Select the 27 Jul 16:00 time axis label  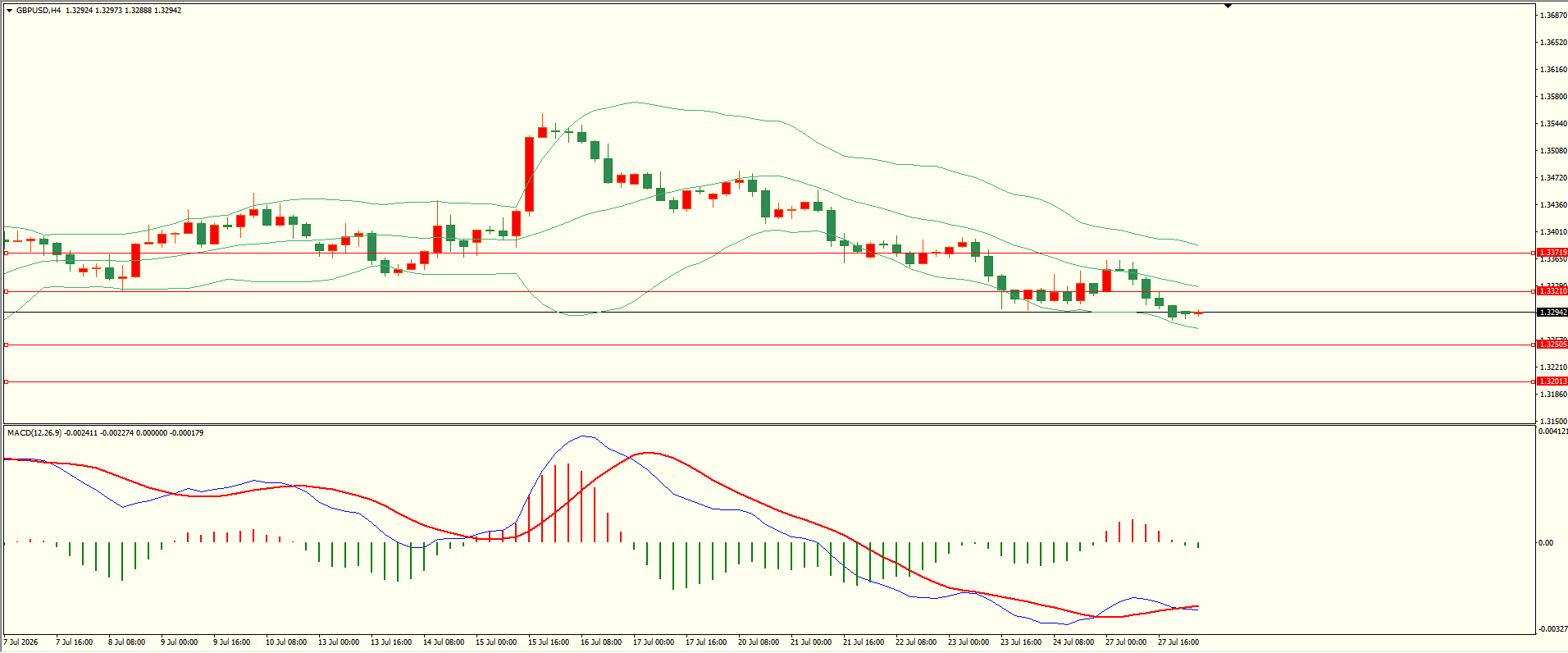1178,642
